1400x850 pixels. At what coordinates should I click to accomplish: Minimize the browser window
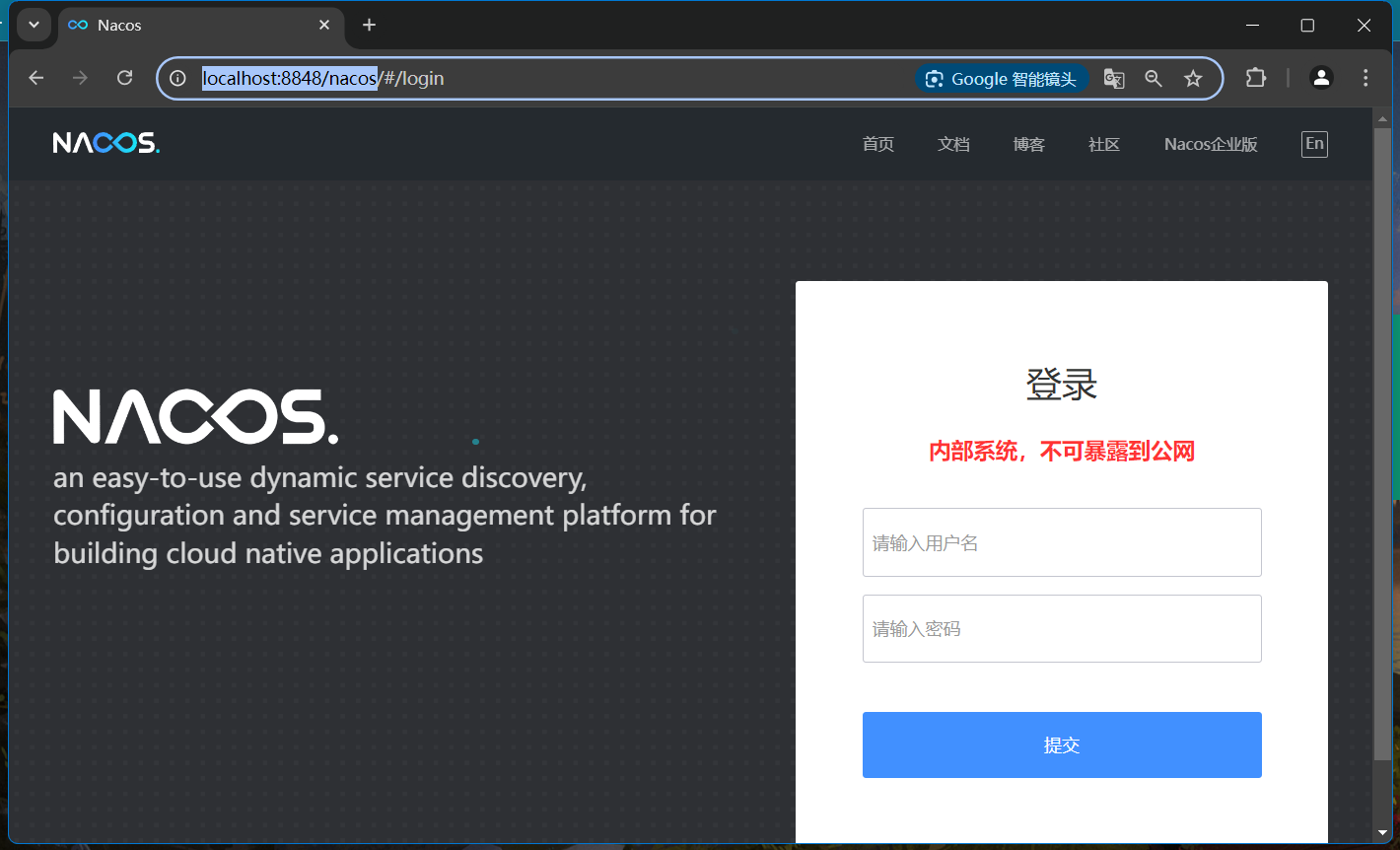point(1252,25)
